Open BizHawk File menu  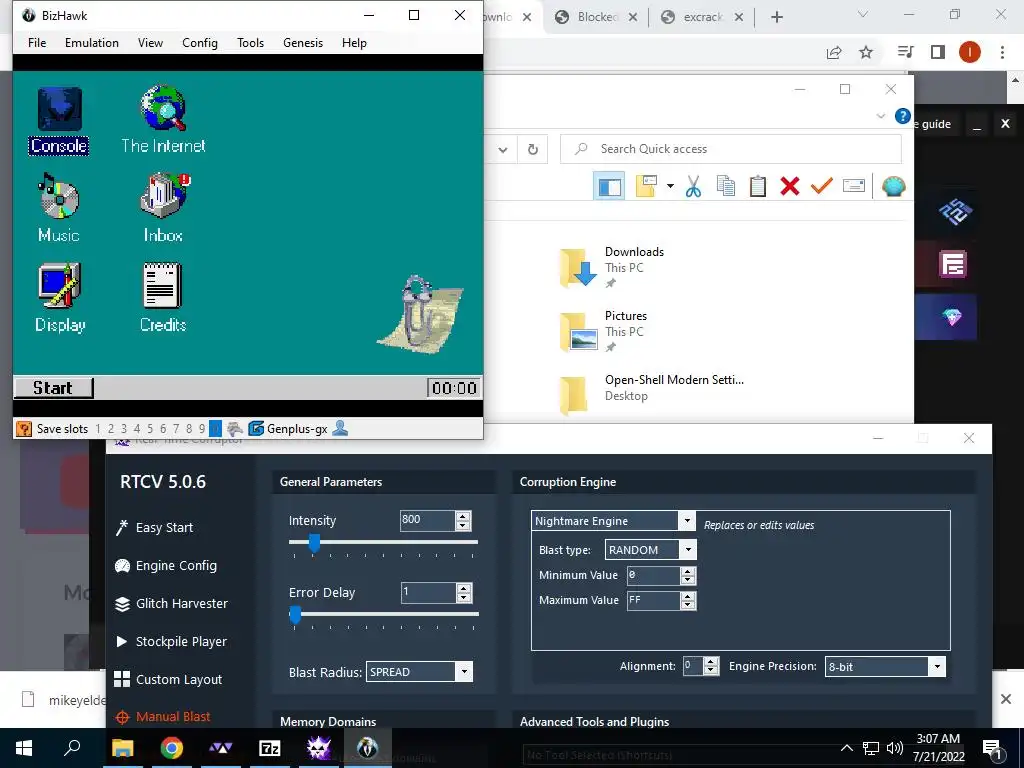[x=37, y=42]
